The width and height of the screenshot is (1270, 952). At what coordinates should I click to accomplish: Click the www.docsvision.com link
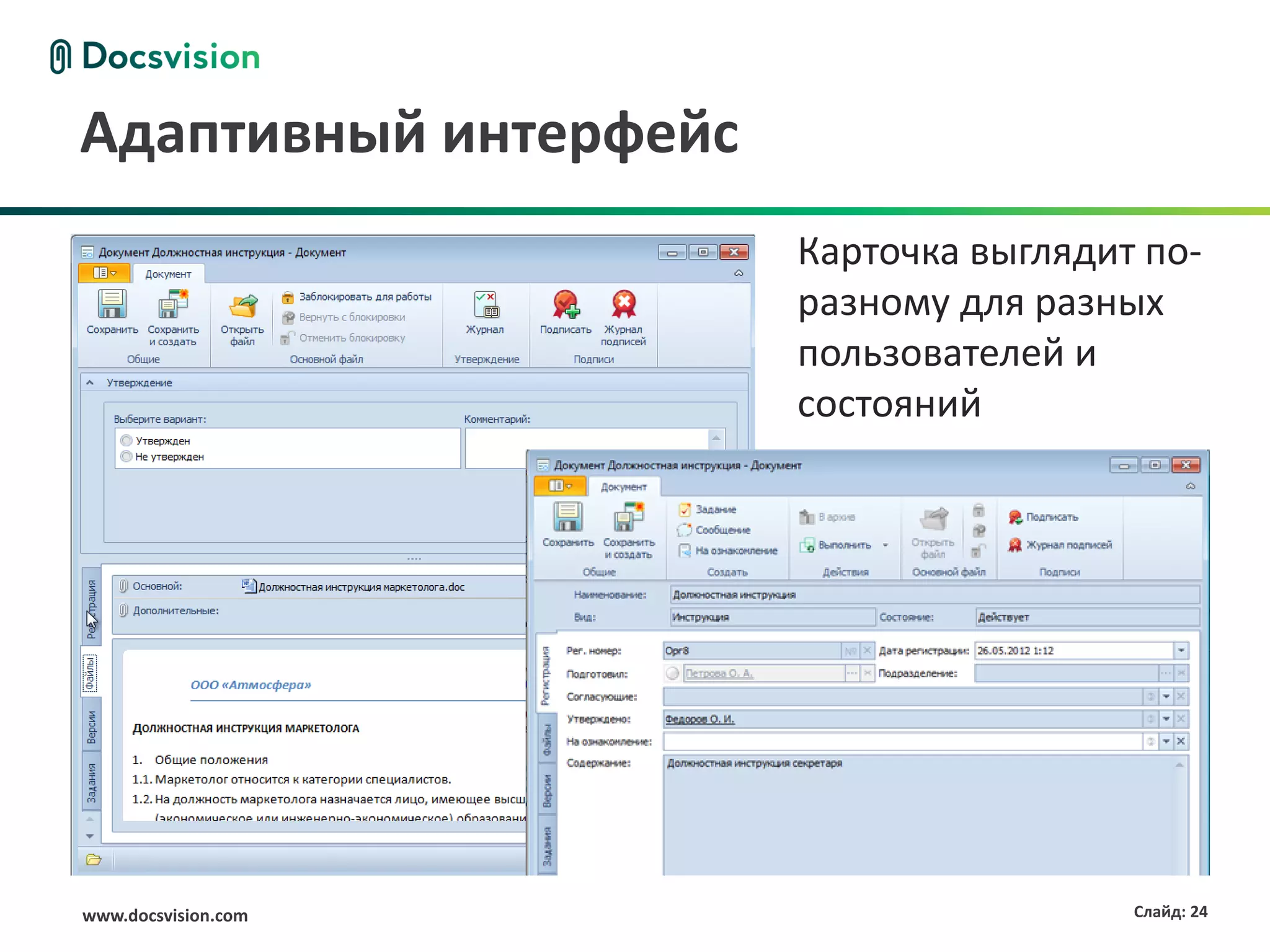pyautogui.click(x=165, y=915)
